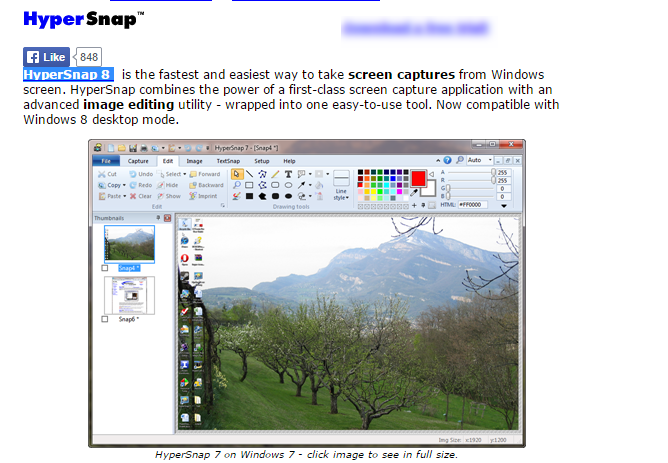Switch to the TextSnap ribbon tab
The width and height of the screenshot is (668, 463).
[228, 161]
